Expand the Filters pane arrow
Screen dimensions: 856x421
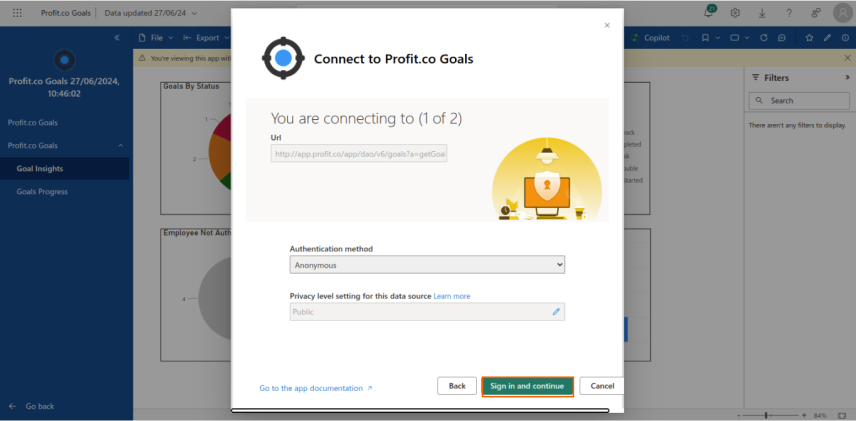pyautogui.click(x=847, y=78)
